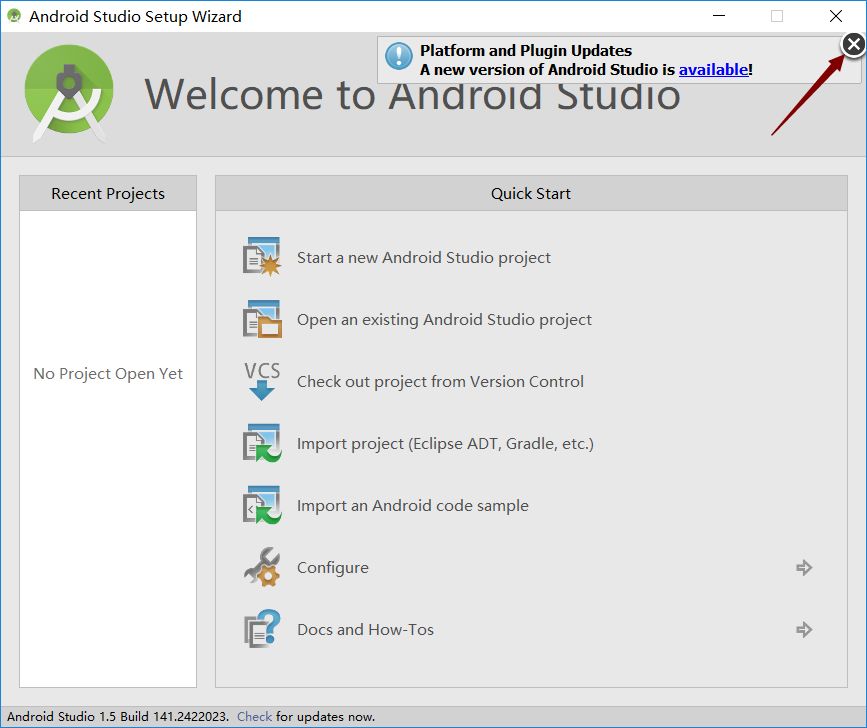
Task: Minimize the Setup Wizard window
Action: [719, 15]
